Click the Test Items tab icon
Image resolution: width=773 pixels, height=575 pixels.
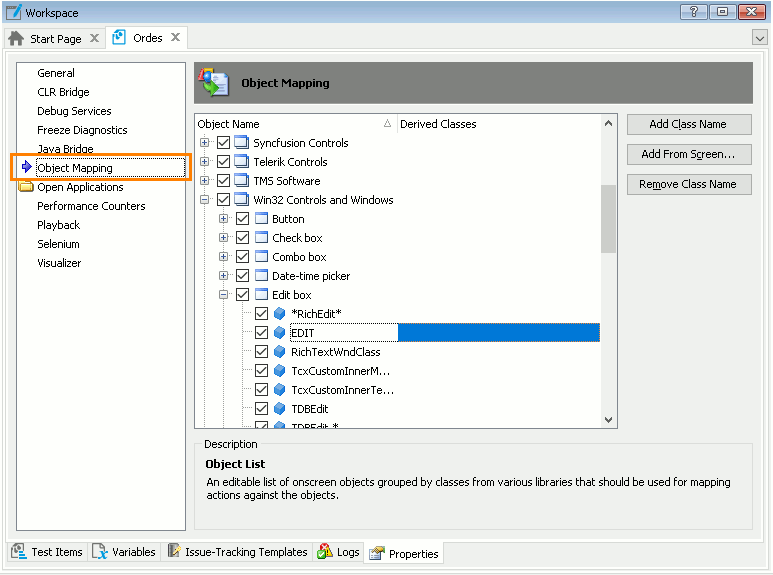[x=19, y=552]
